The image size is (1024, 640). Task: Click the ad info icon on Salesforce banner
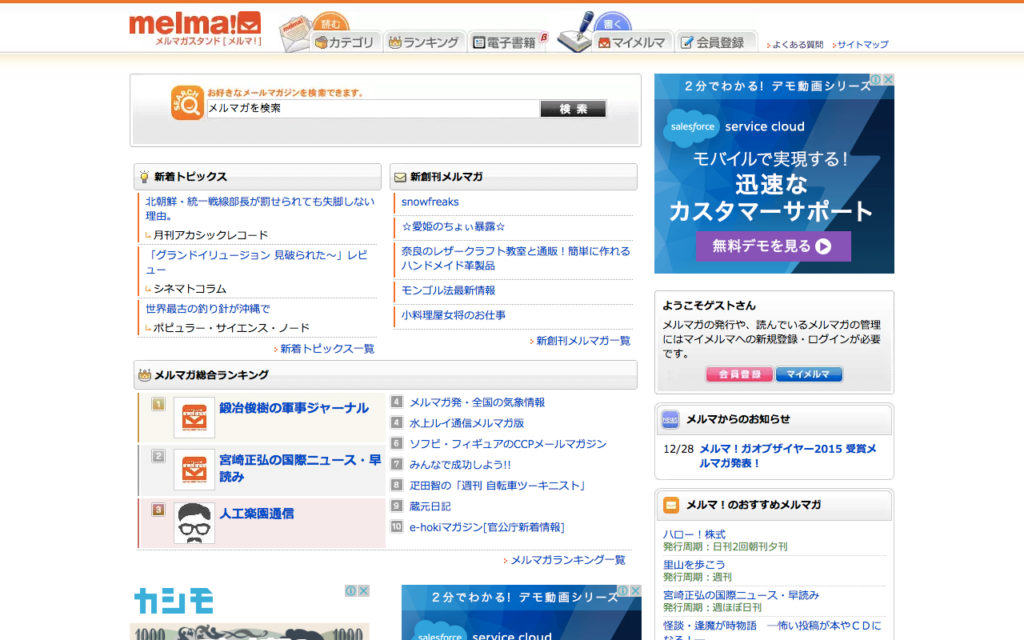click(875, 81)
